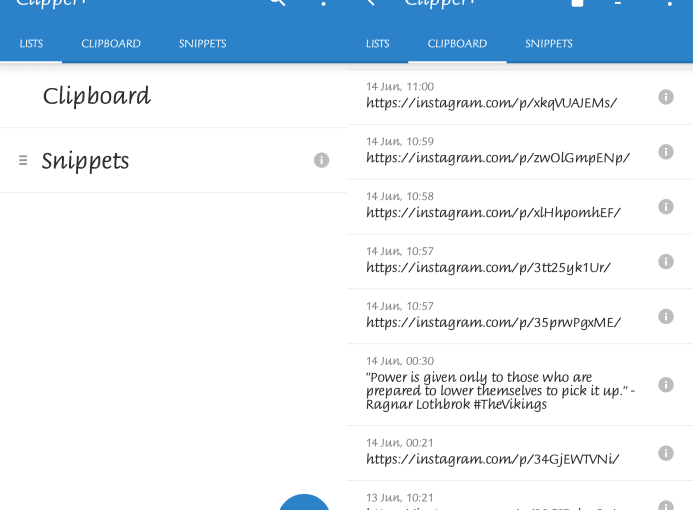Click the "14 Jun, 00:21" timestamp

(400, 443)
